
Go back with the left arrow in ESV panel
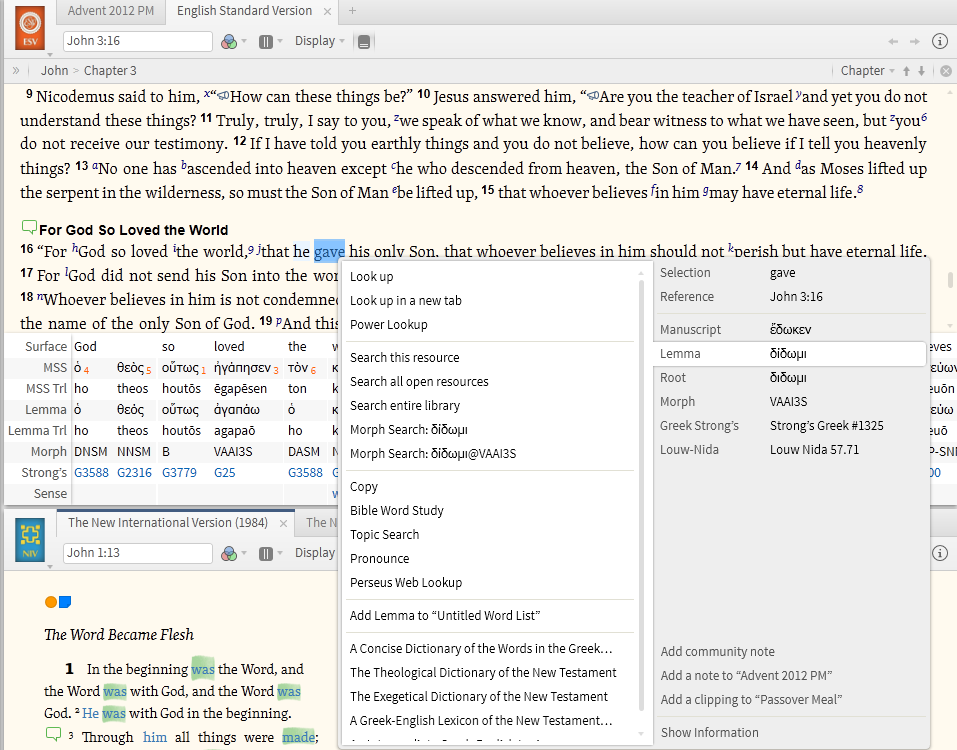893,41
